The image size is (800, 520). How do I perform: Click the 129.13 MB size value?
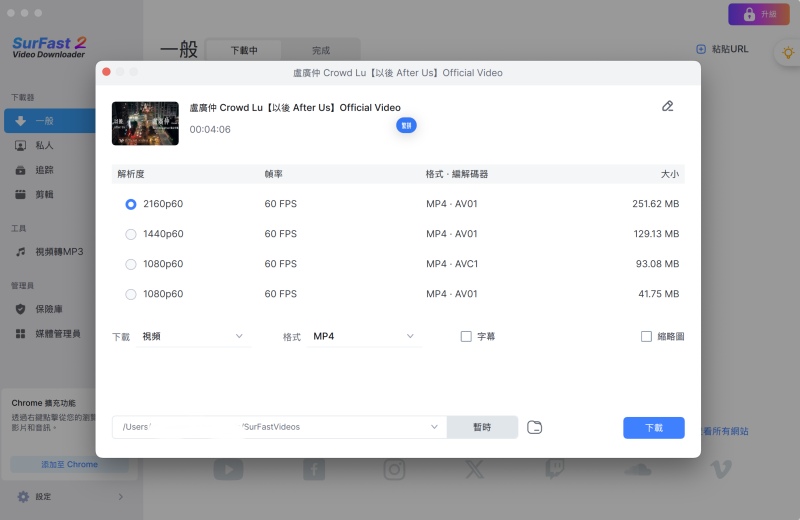point(656,234)
